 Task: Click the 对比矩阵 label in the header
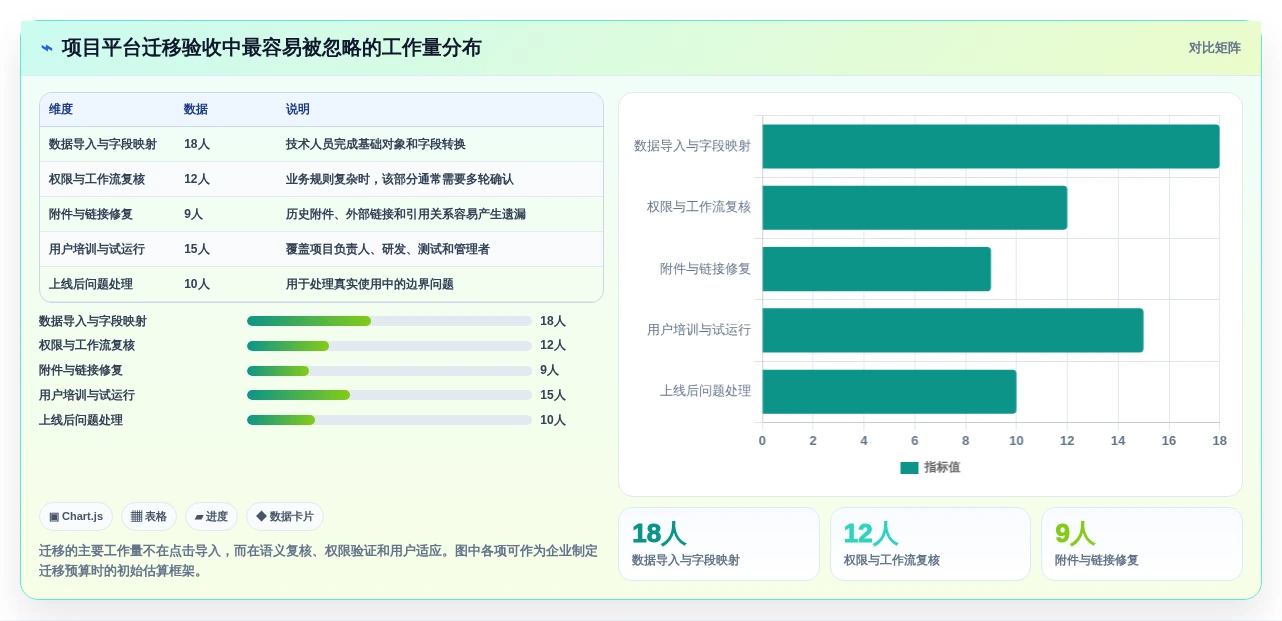pyautogui.click(x=1214, y=47)
